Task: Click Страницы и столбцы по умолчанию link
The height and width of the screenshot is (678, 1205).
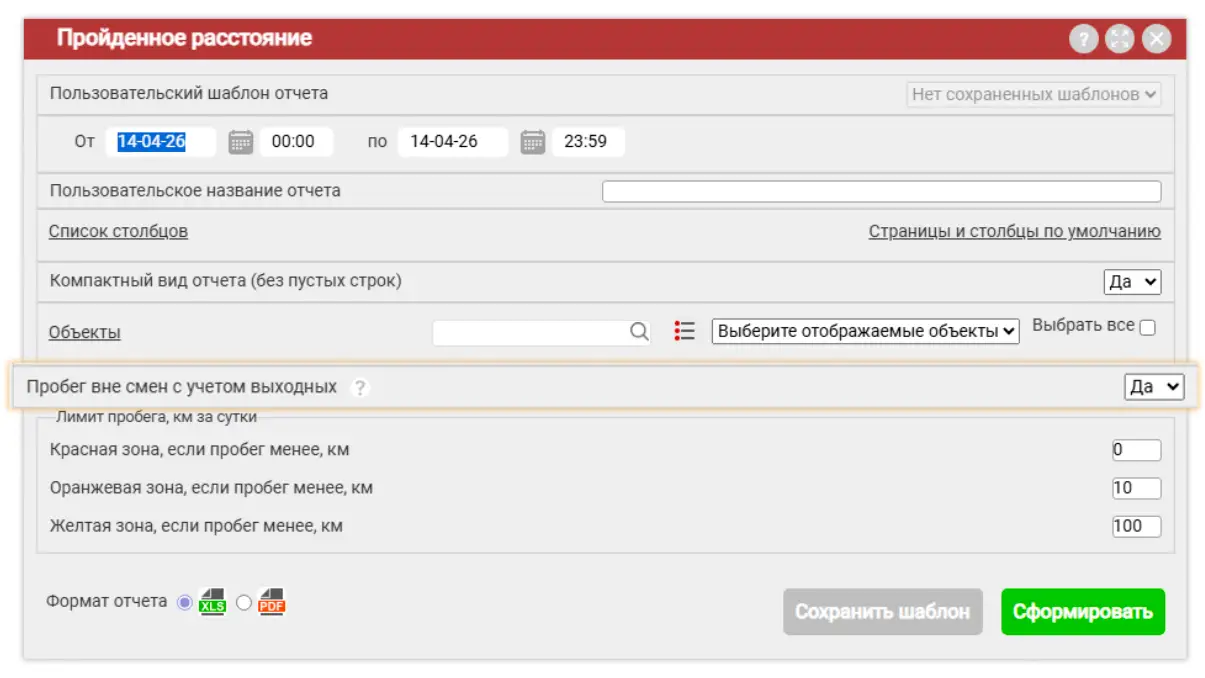Action: 1014,231
